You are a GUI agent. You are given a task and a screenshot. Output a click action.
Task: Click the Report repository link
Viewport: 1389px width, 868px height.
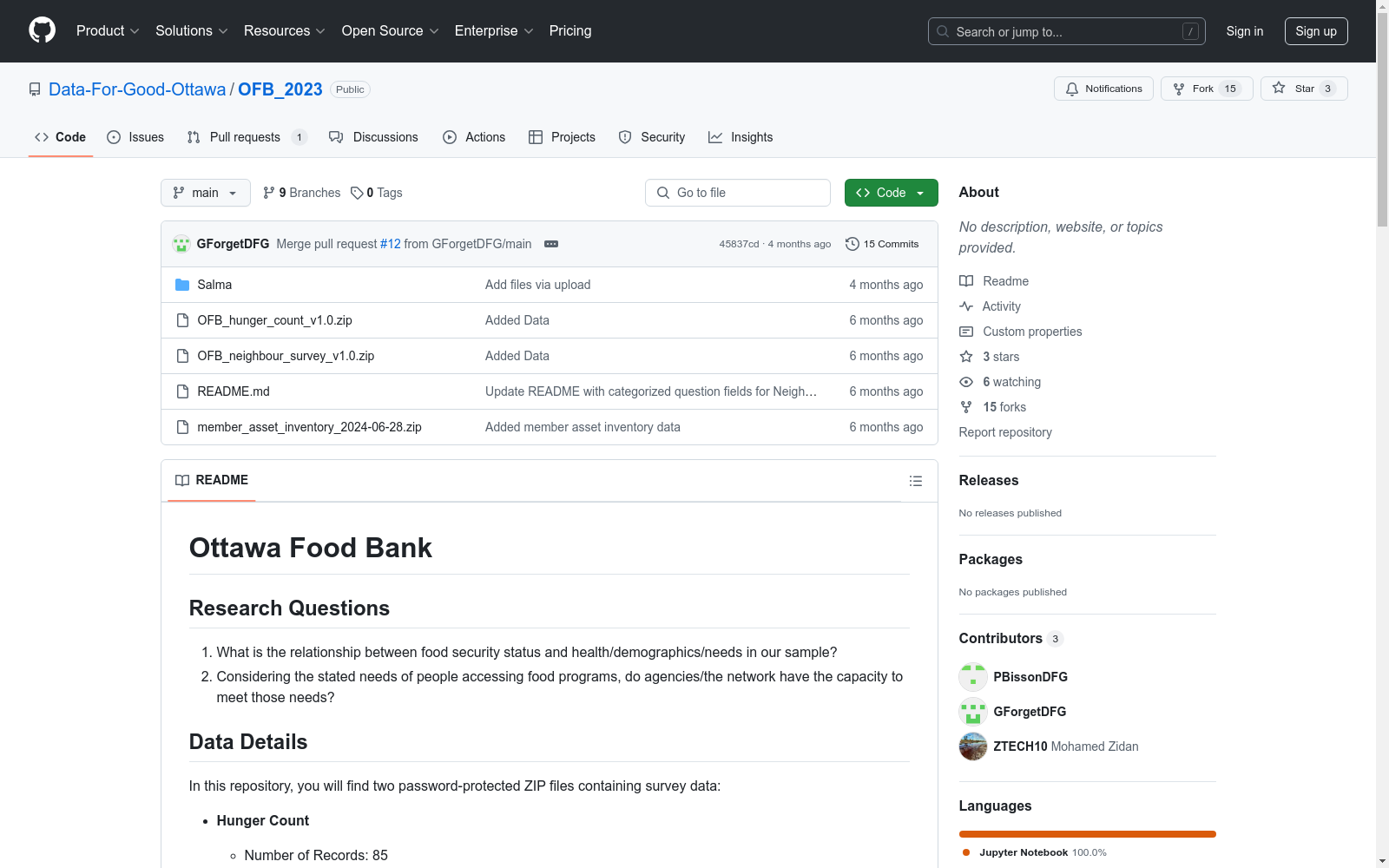click(1005, 432)
